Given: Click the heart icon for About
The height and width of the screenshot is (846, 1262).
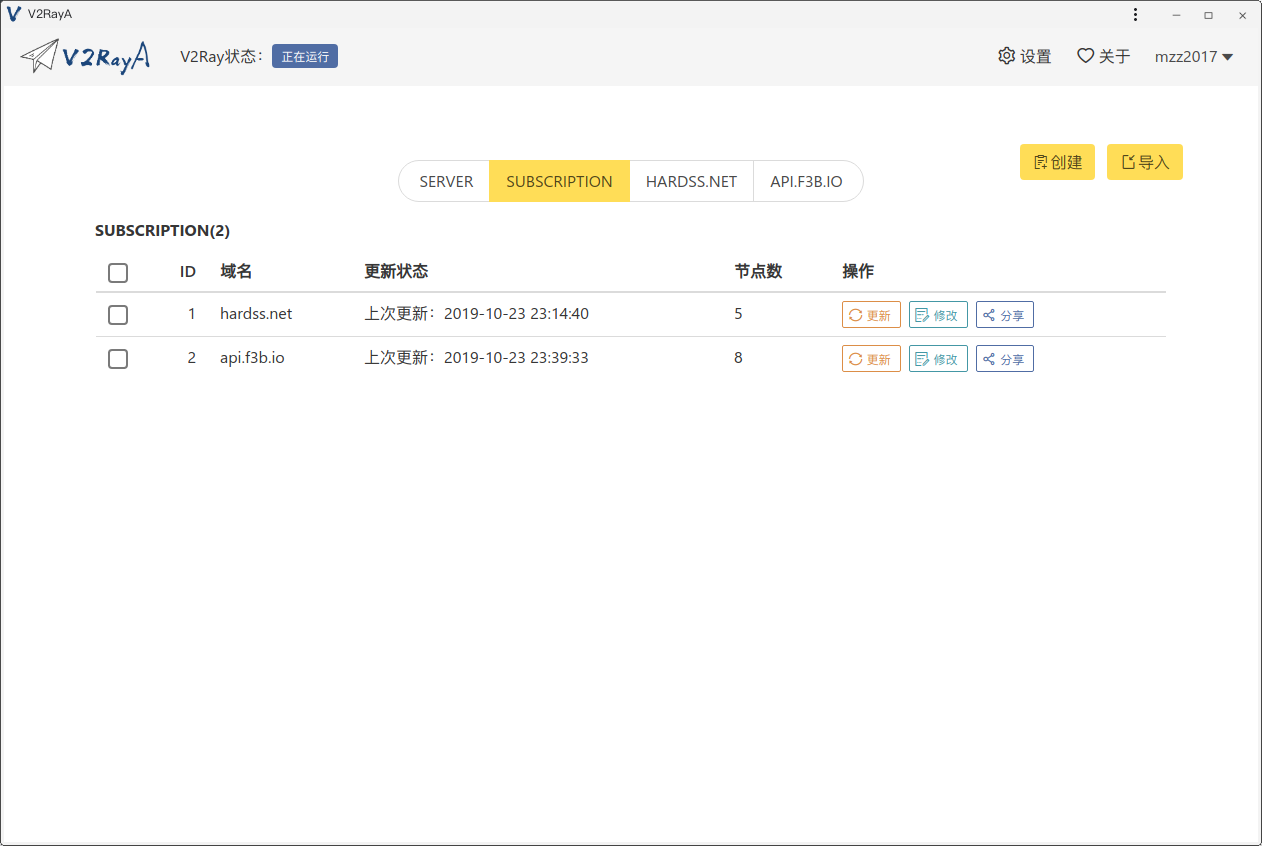Looking at the screenshot, I should (1085, 56).
